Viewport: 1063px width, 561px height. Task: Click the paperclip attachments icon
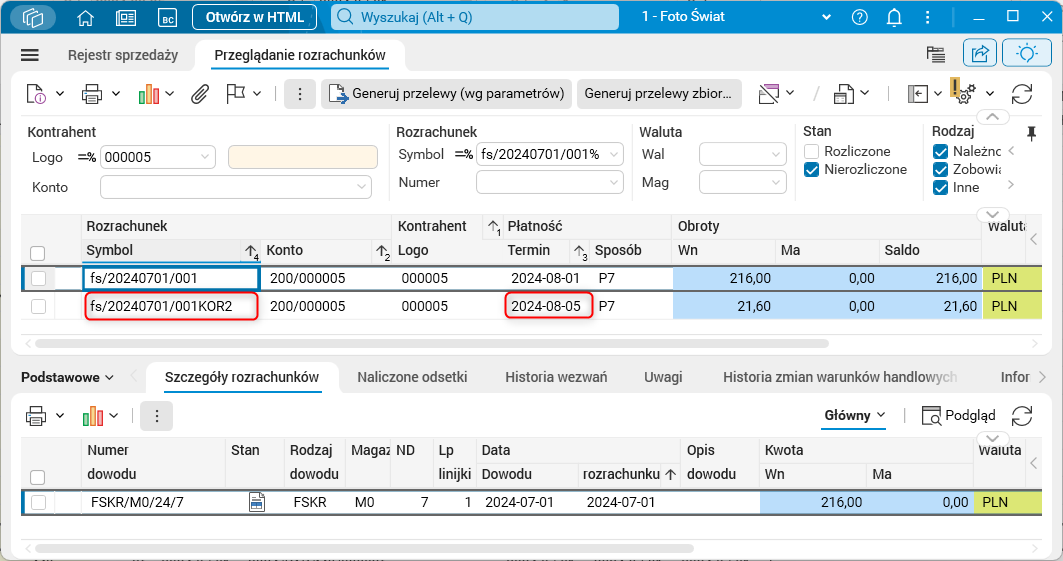point(199,94)
